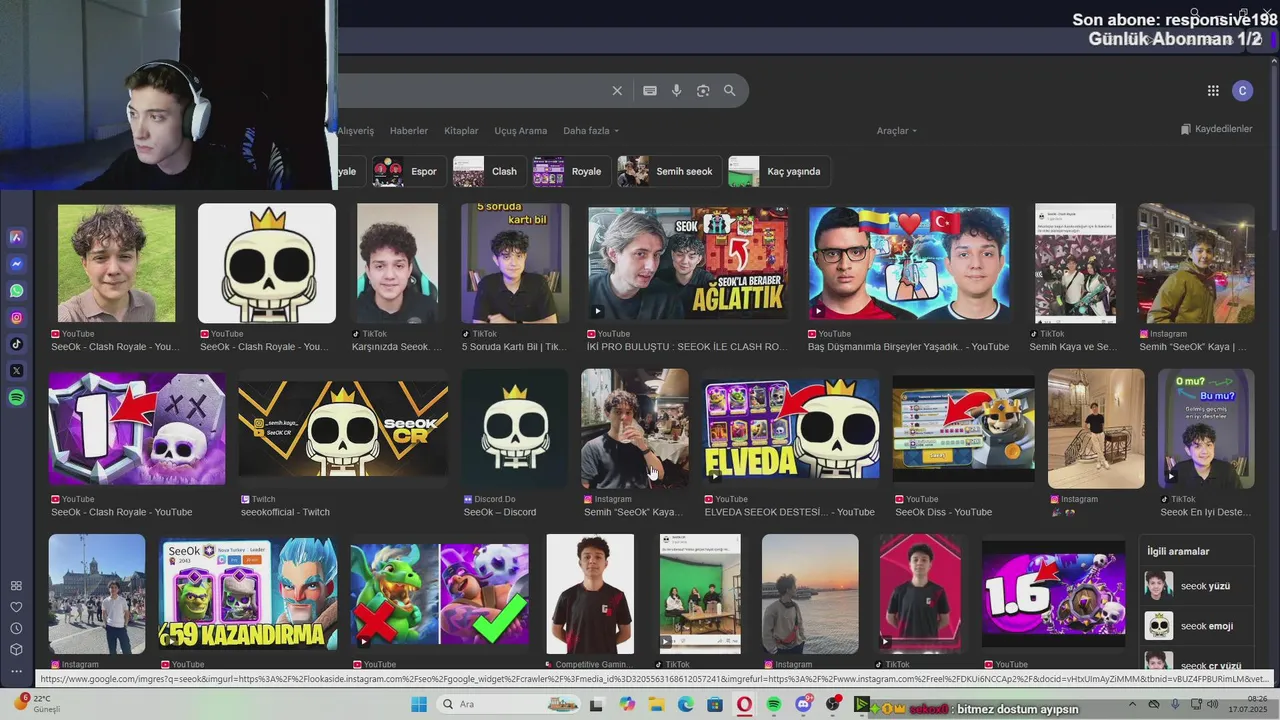Image resolution: width=1280 pixels, height=720 pixels.
Task: Click the magnifier search button
Action: 730,91
